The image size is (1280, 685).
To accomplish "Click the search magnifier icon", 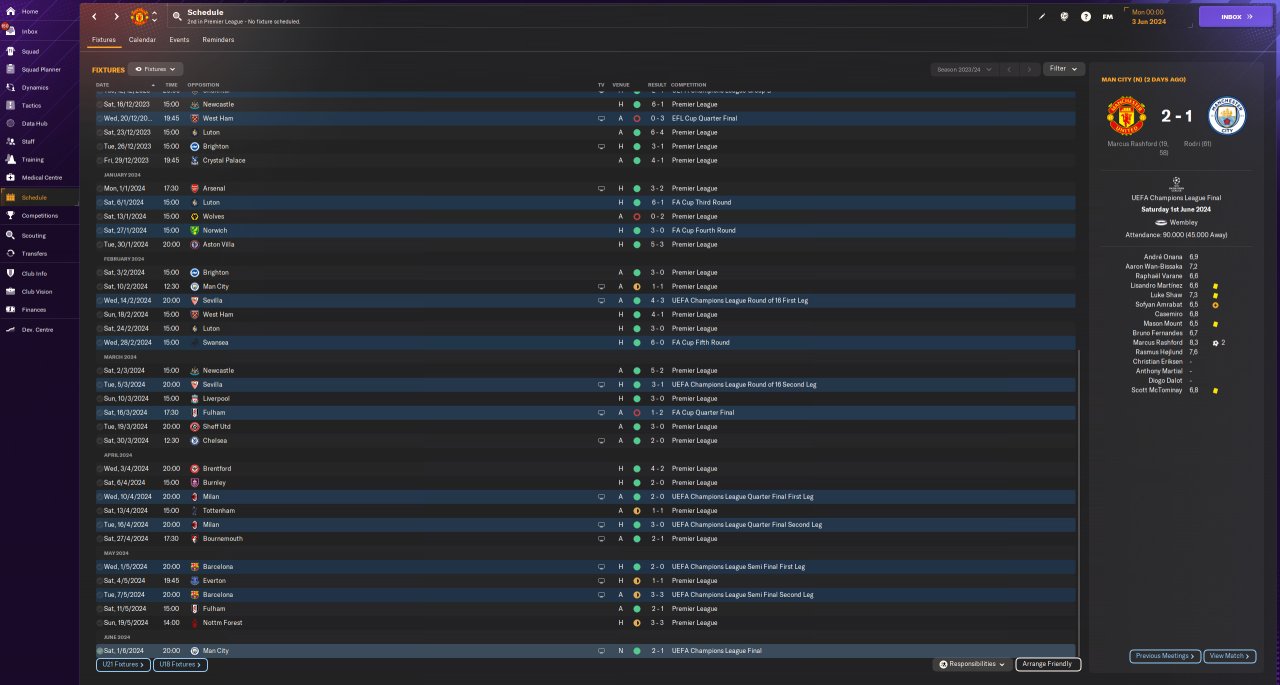I will pyautogui.click(x=177, y=16).
